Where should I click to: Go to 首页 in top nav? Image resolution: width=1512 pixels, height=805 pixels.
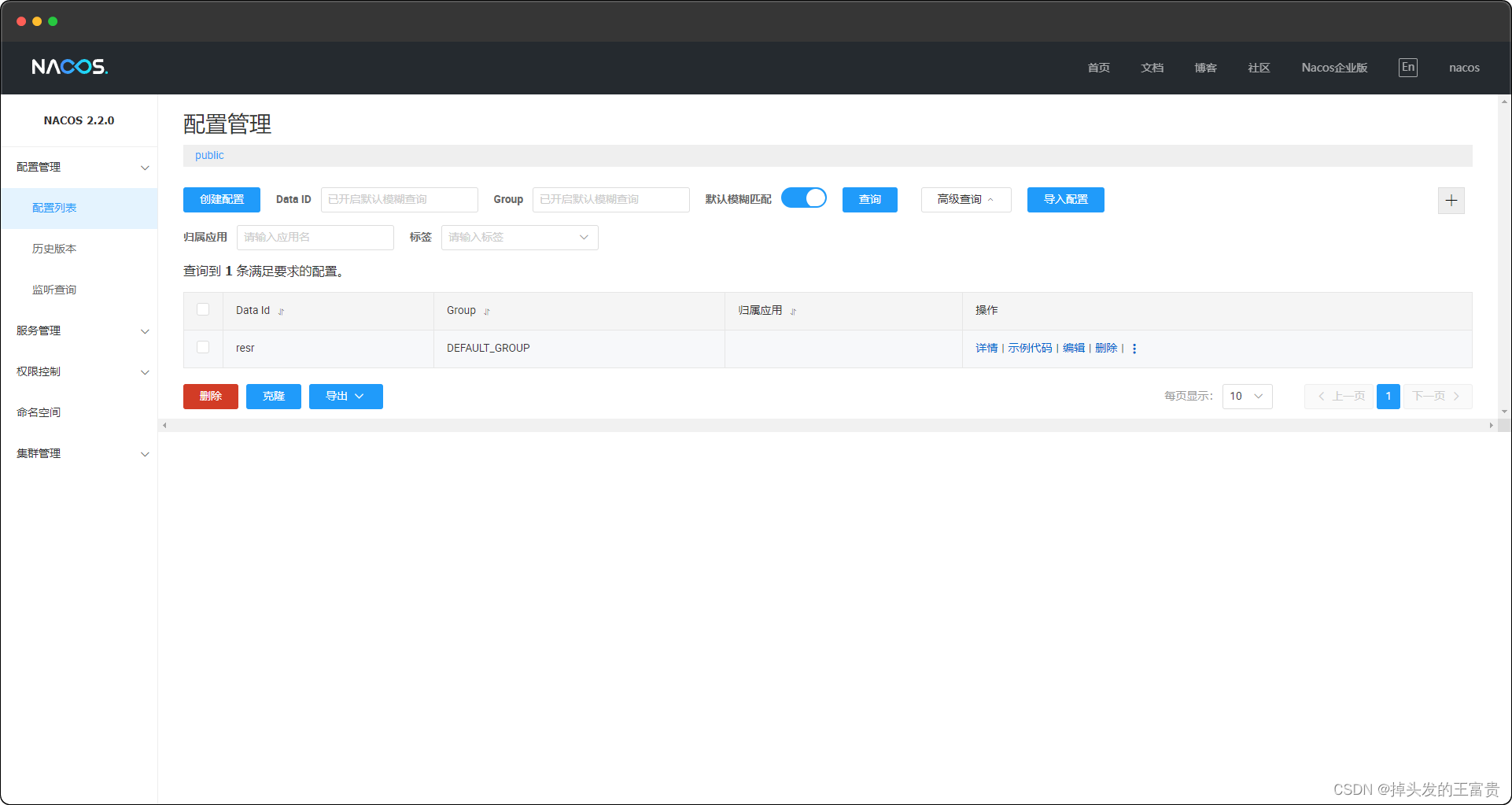pyautogui.click(x=1098, y=68)
